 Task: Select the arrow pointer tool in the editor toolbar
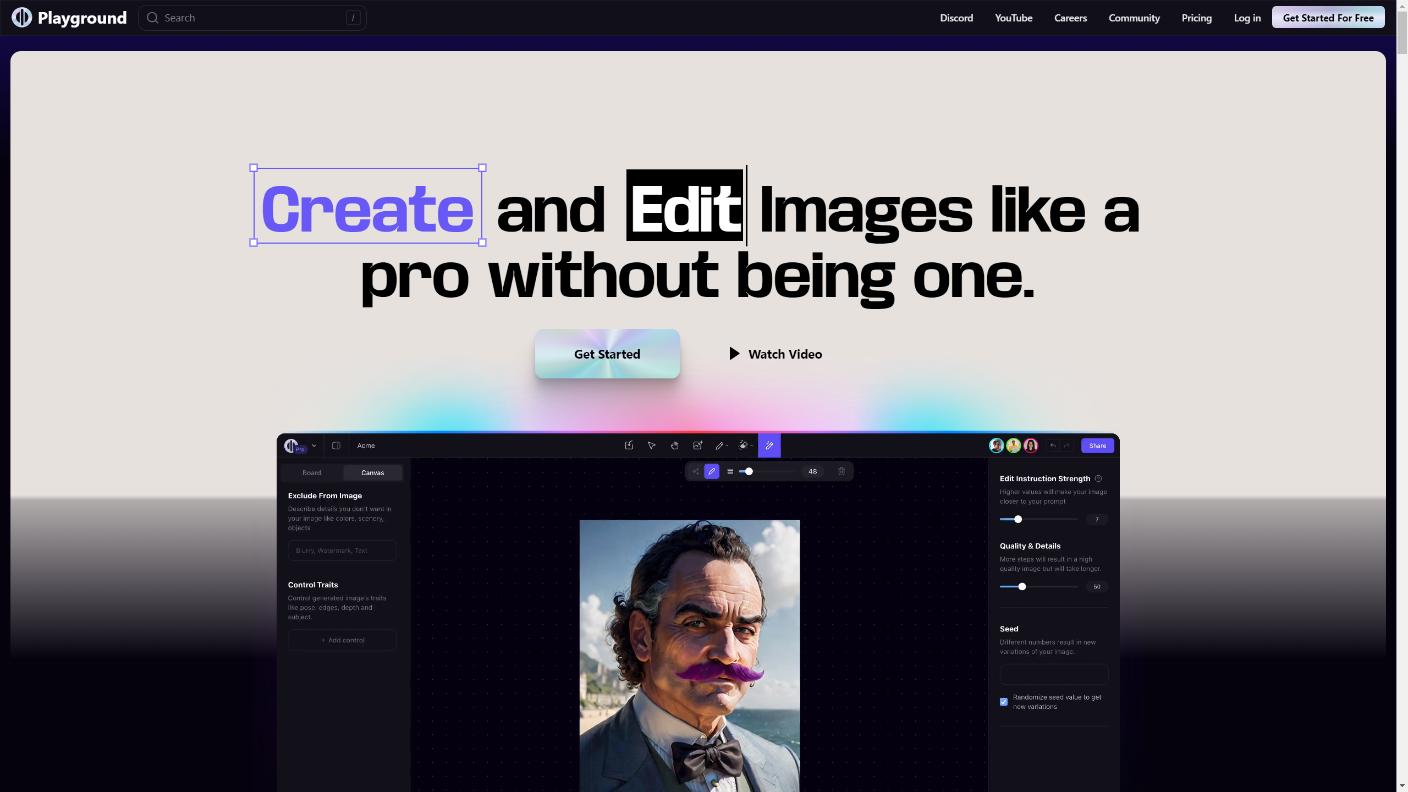tap(651, 446)
